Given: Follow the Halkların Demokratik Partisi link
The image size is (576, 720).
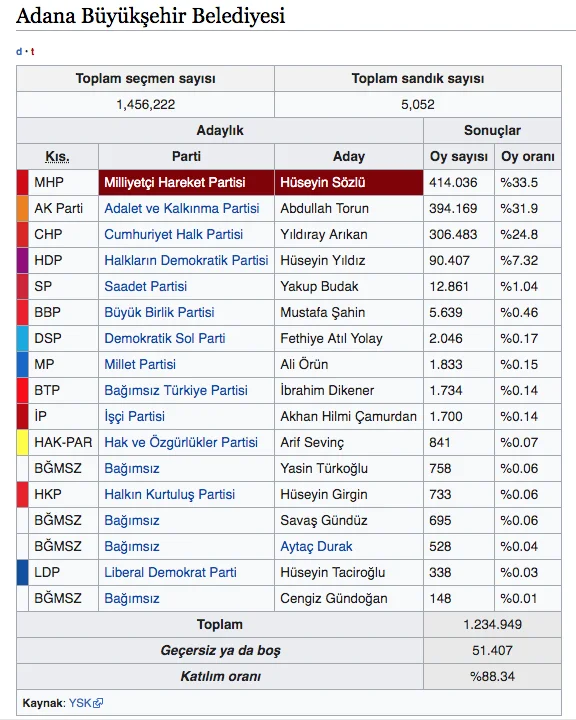Looking at the screenshot, I should 186,260.
